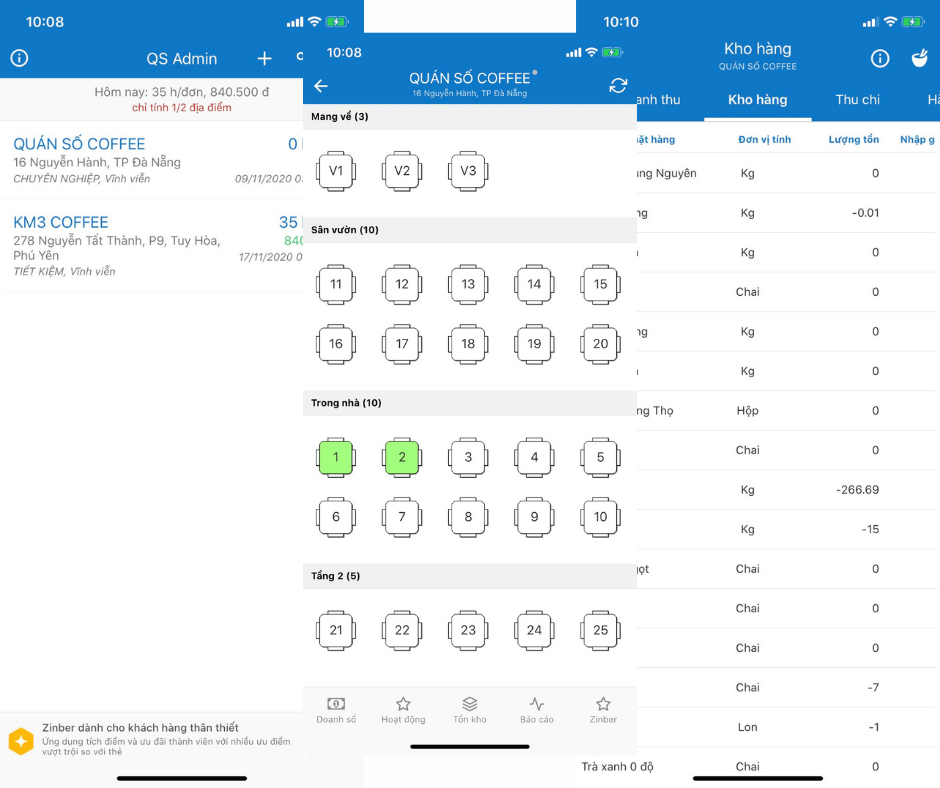Select second floor table 21
Screen dimensions: 940x788
[336, 630]
